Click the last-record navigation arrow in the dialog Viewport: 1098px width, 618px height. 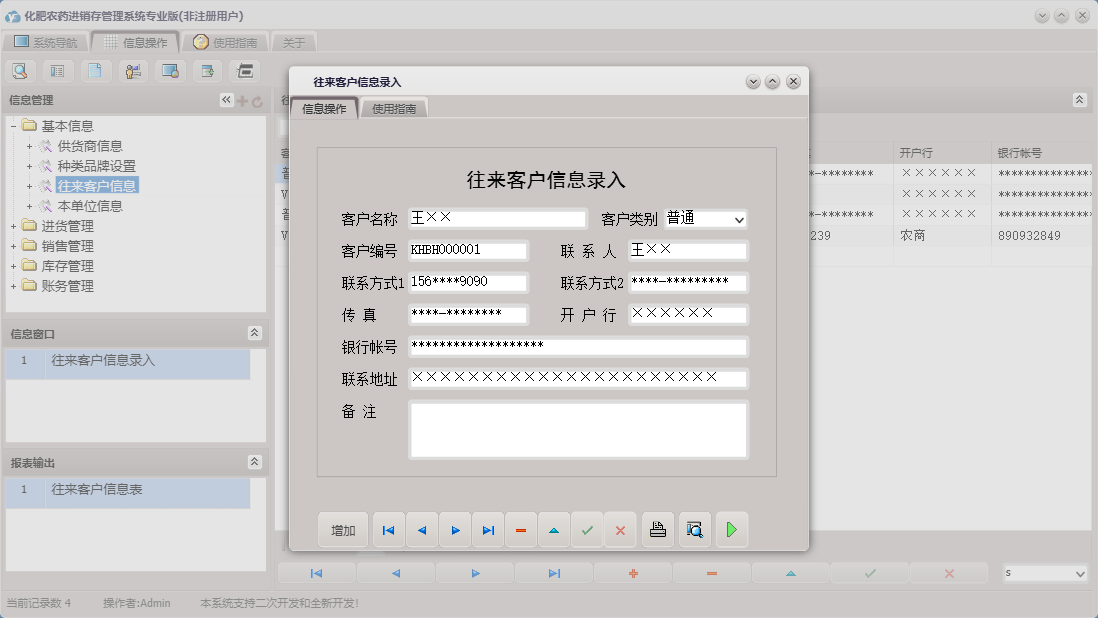[488, 529]
